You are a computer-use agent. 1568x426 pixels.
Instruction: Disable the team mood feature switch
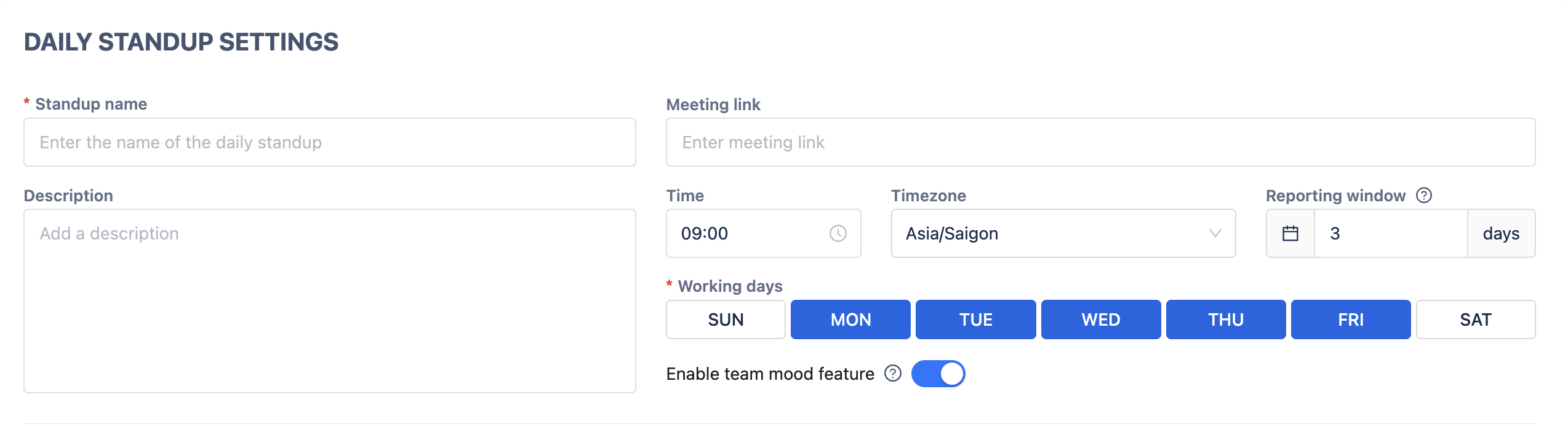(x=938, y=374)
